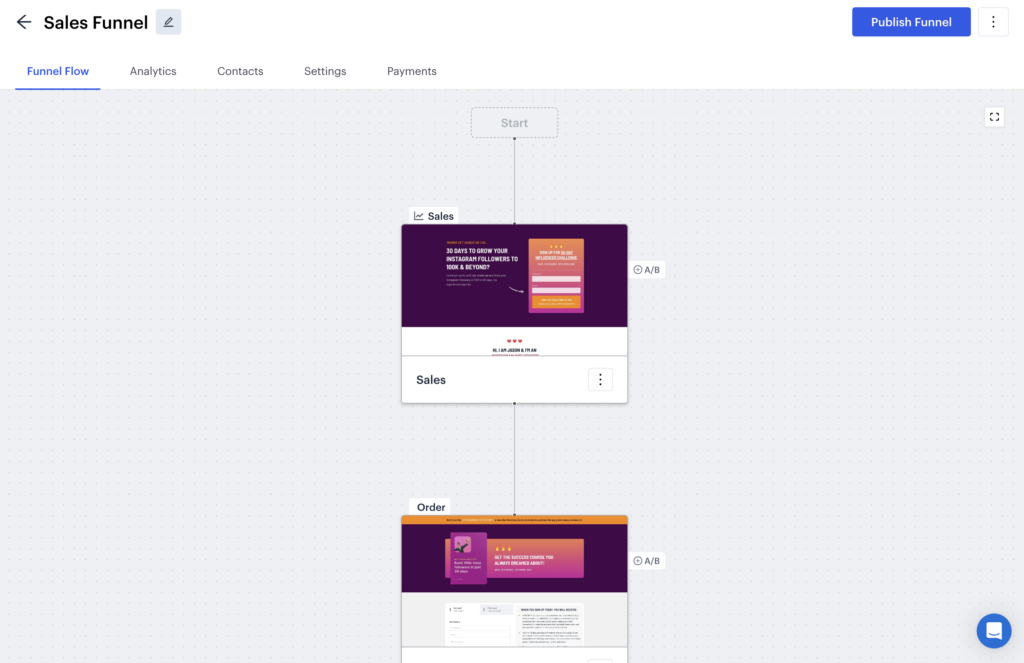Viewport: 1024px width, 663px height.
Task: Select the Funnel Flow tab
Action: coord(57,71)
